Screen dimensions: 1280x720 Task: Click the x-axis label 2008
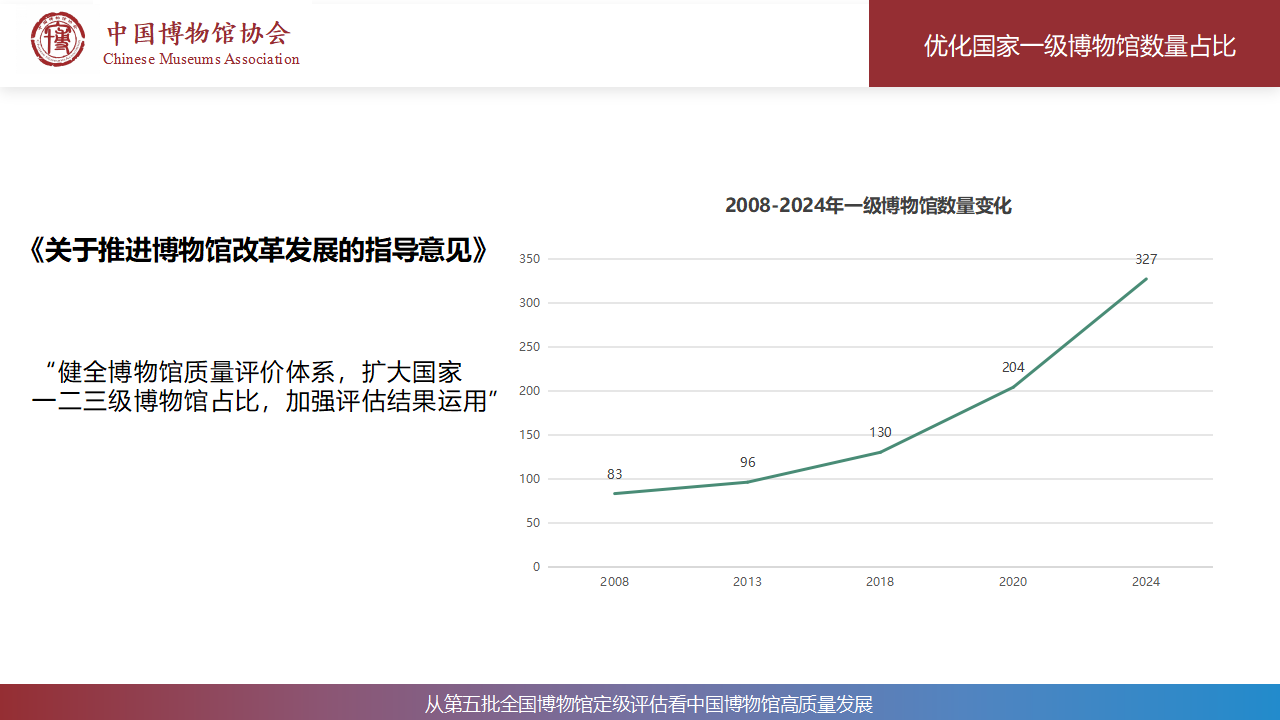tap(614, 582)
